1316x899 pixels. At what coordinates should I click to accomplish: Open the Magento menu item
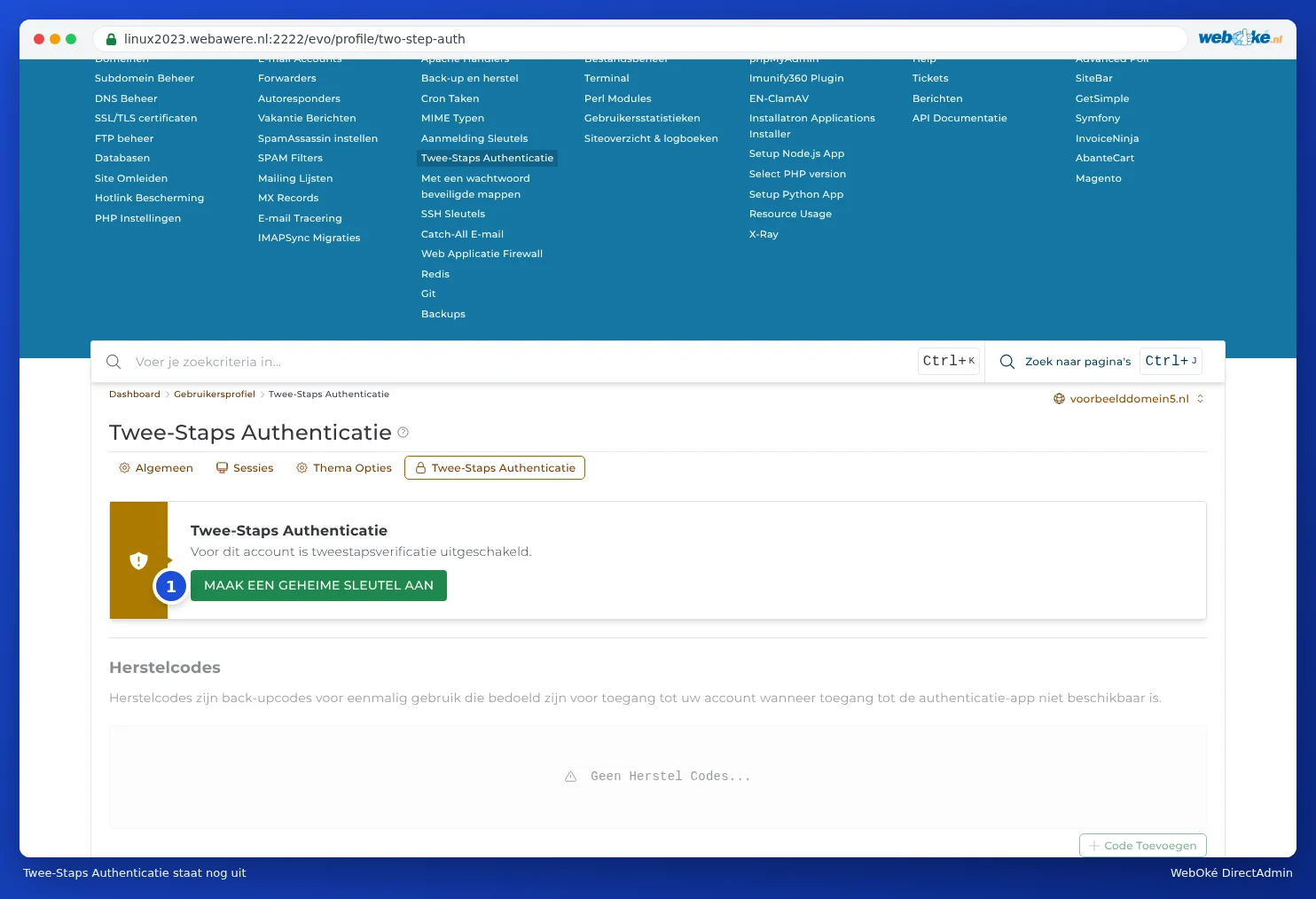1098,178
